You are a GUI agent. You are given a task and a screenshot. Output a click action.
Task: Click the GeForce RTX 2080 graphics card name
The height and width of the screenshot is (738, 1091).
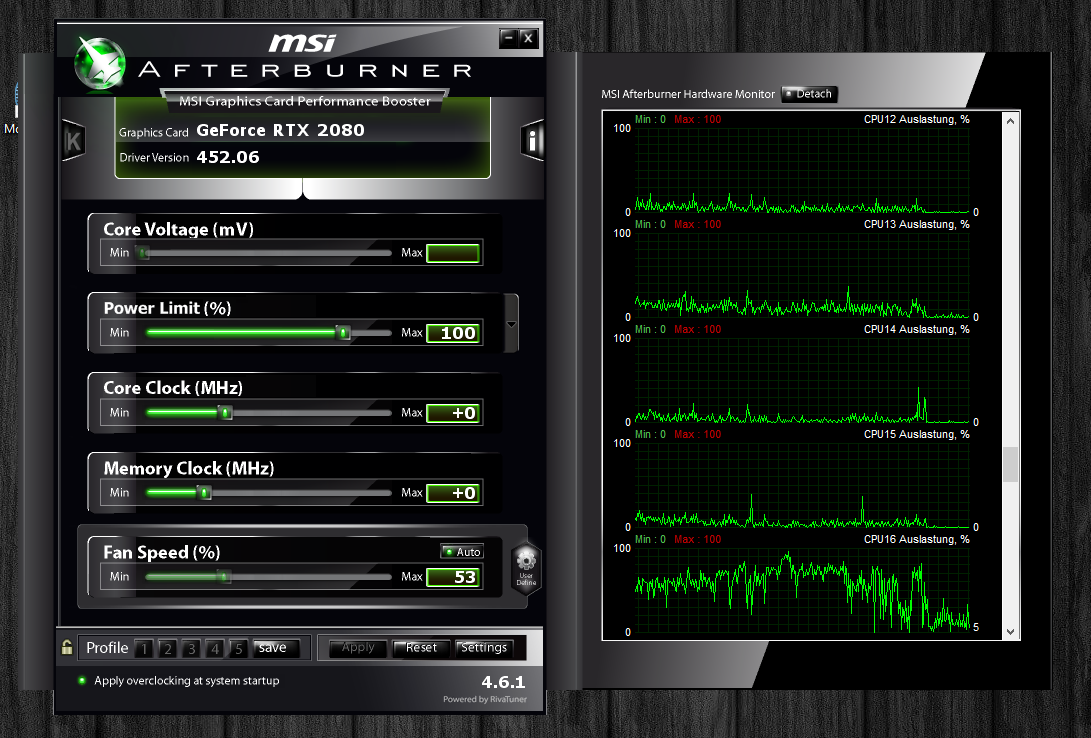click(280, 130)
